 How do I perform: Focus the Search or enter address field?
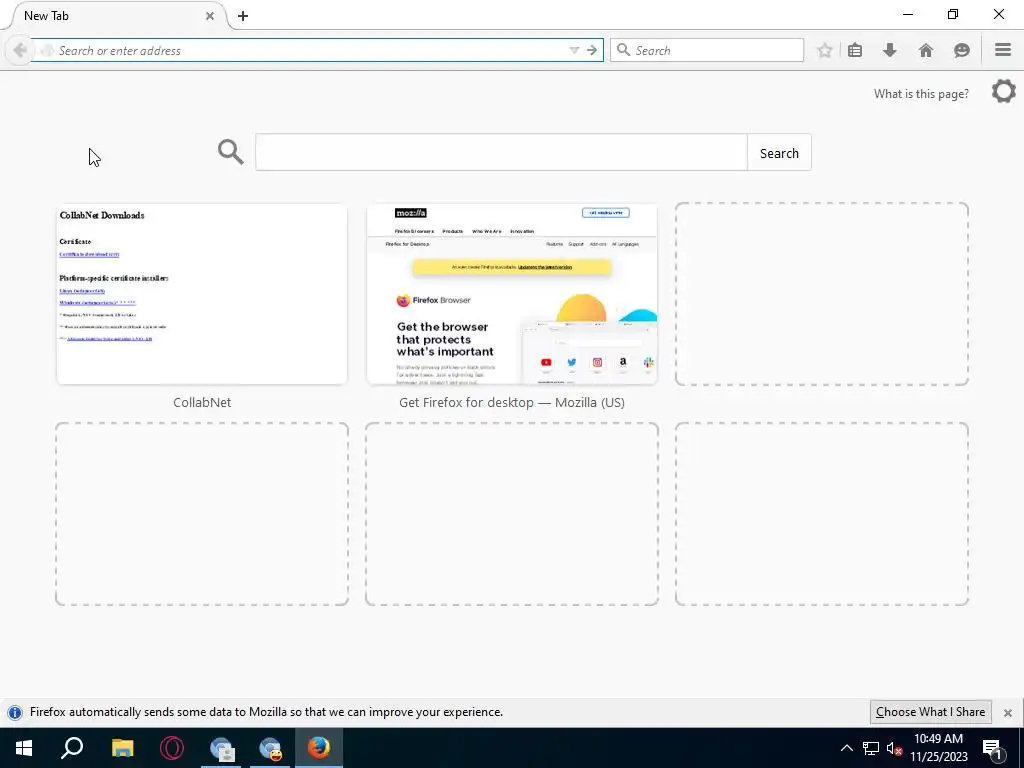[307, 50]
